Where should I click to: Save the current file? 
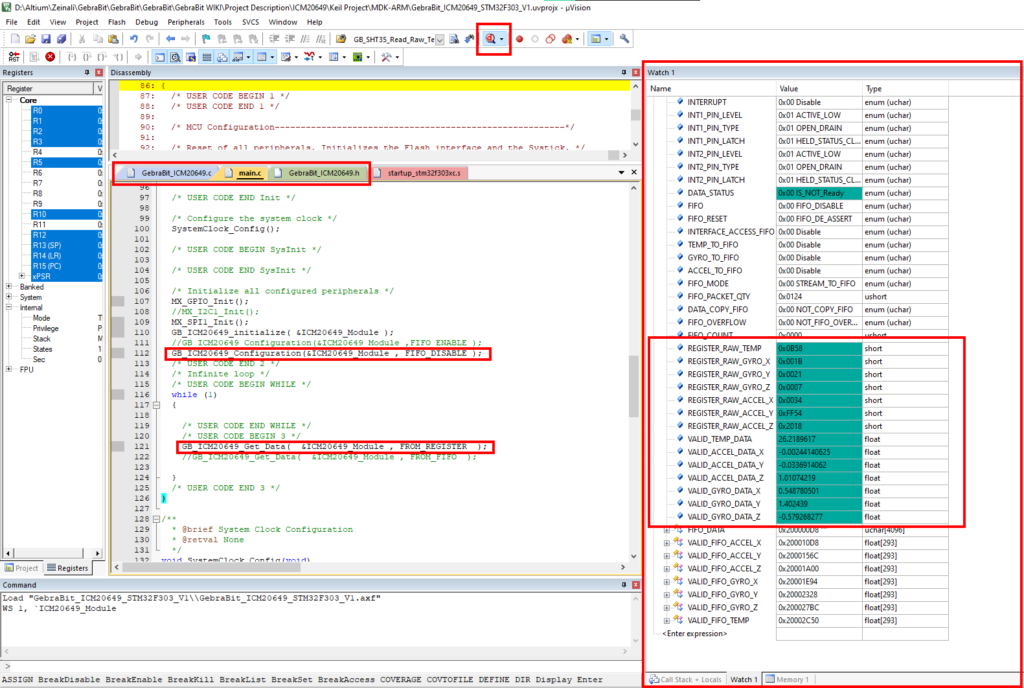46,39
